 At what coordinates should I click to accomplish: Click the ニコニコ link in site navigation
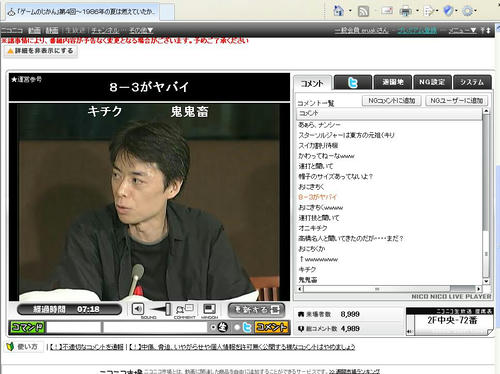click(12, 30)
